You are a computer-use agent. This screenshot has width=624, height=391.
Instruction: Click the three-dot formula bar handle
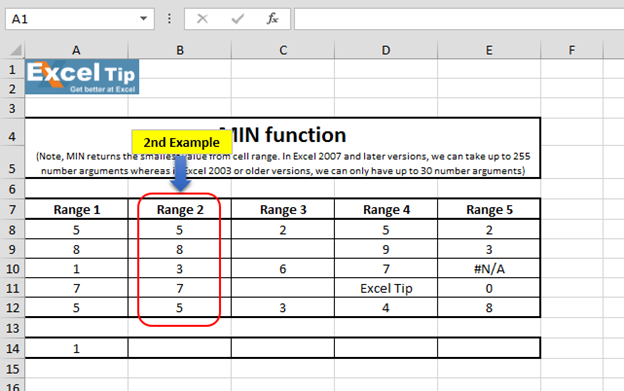170,19
